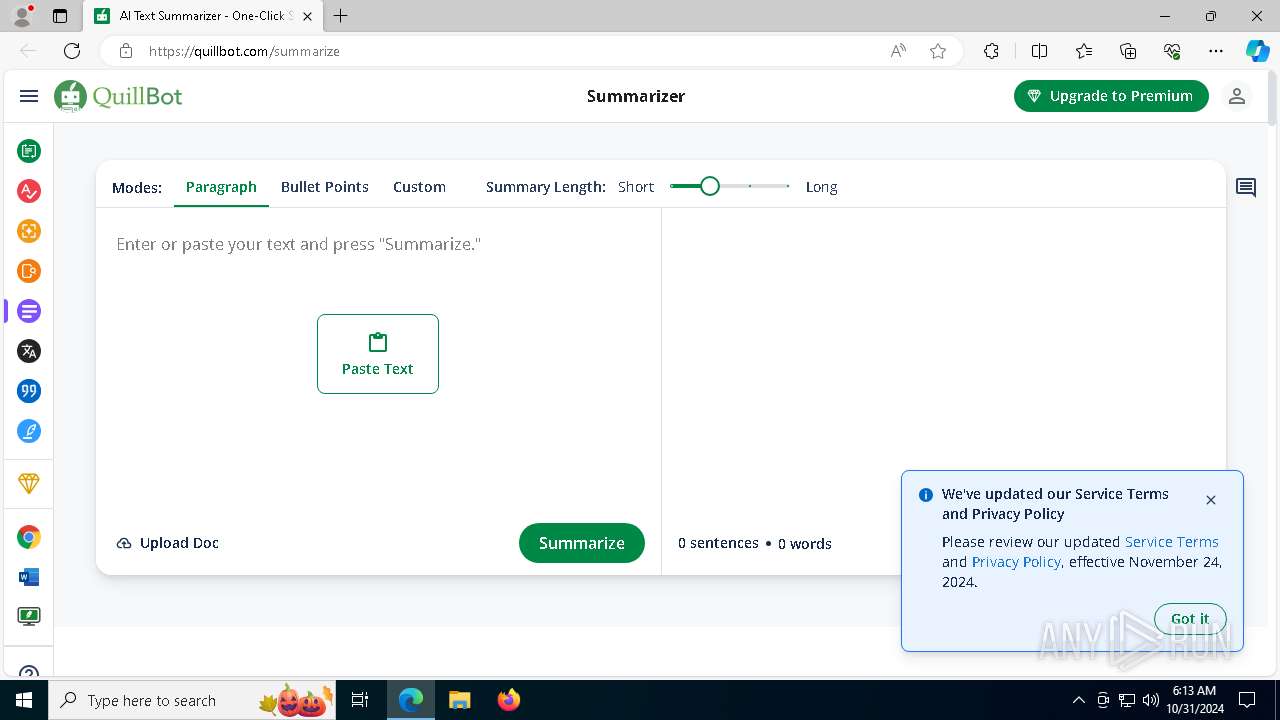Open the Windows notification center
Screen dimensions: 1280x720
tap(1247, 700)
